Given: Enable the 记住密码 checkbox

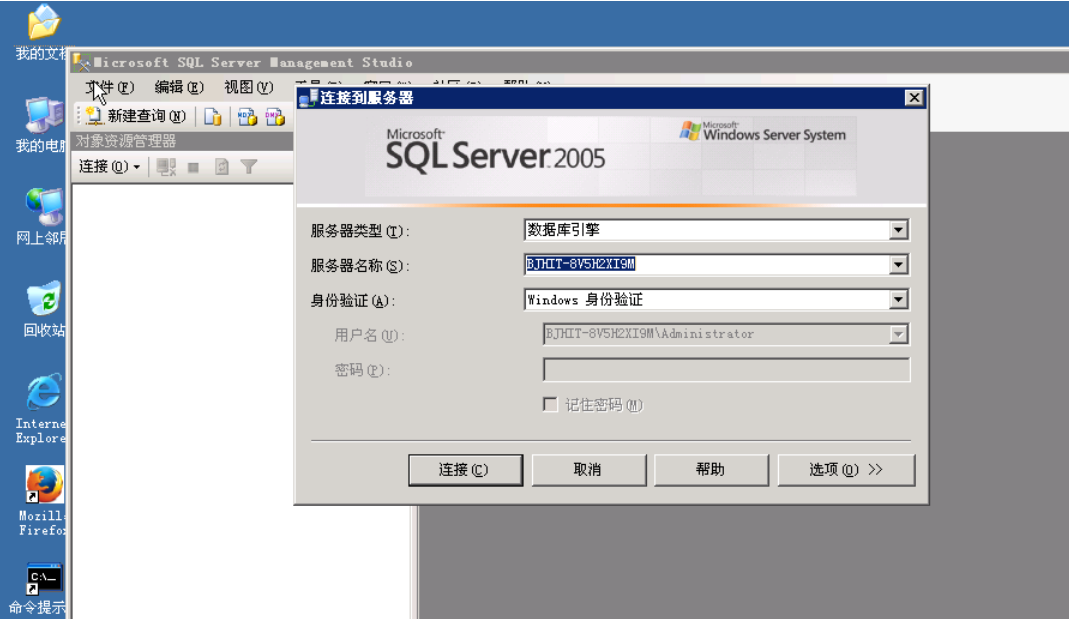Looking at the screenshot, I should (x=550, y=404).
